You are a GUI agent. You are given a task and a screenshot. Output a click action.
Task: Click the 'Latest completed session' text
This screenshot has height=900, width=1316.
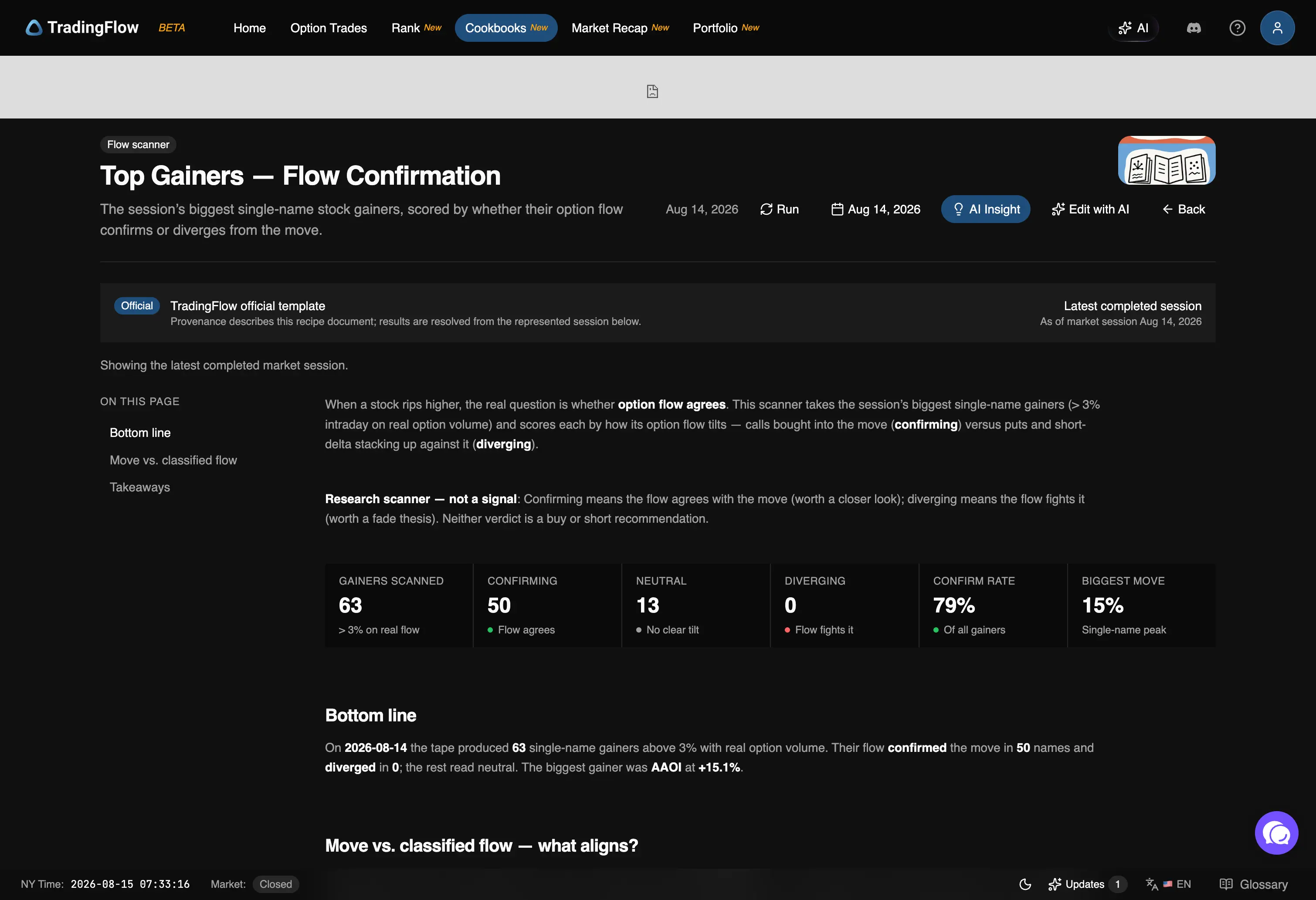[x=1133, y=306]
